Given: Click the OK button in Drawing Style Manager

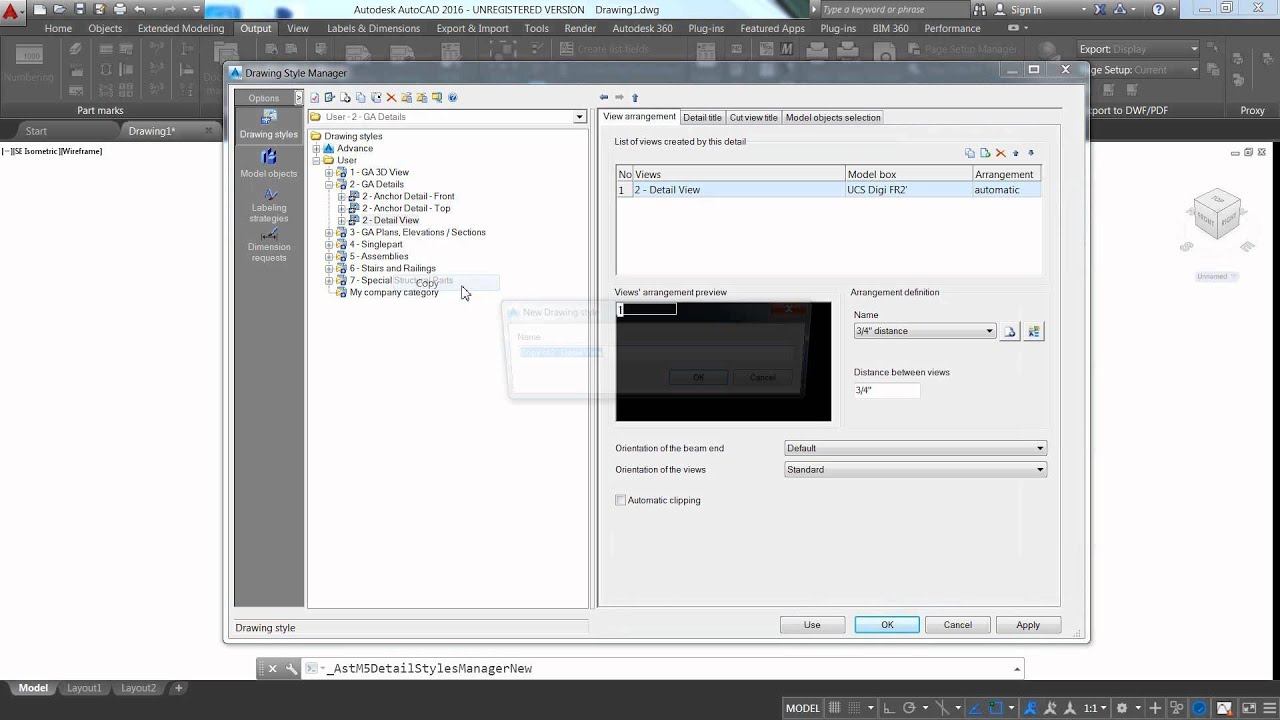Looking at the screenshot, I should (x=887, y=625).
